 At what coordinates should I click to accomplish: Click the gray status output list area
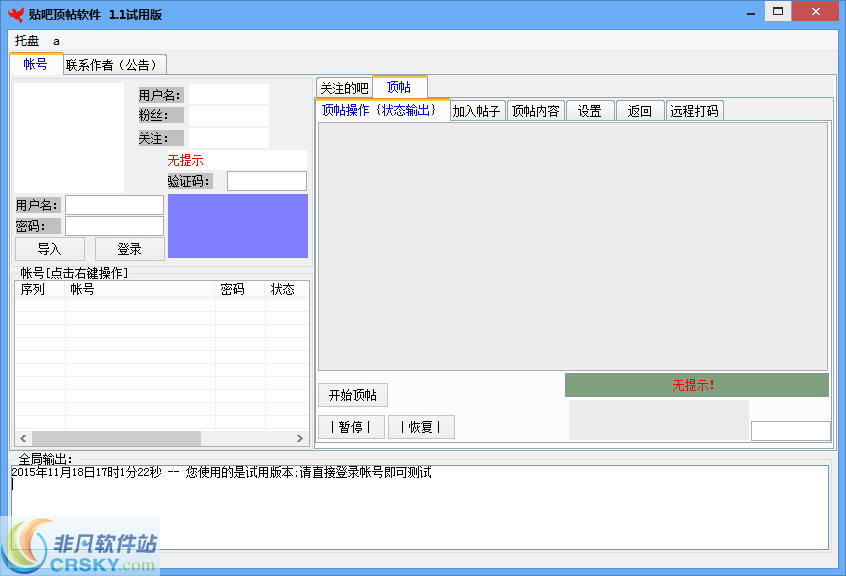pyautogui.click(x=572, y=246)
